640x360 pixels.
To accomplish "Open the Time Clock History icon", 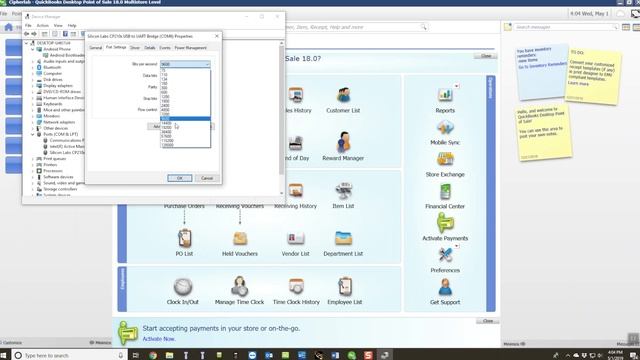I will click(296, 287).
